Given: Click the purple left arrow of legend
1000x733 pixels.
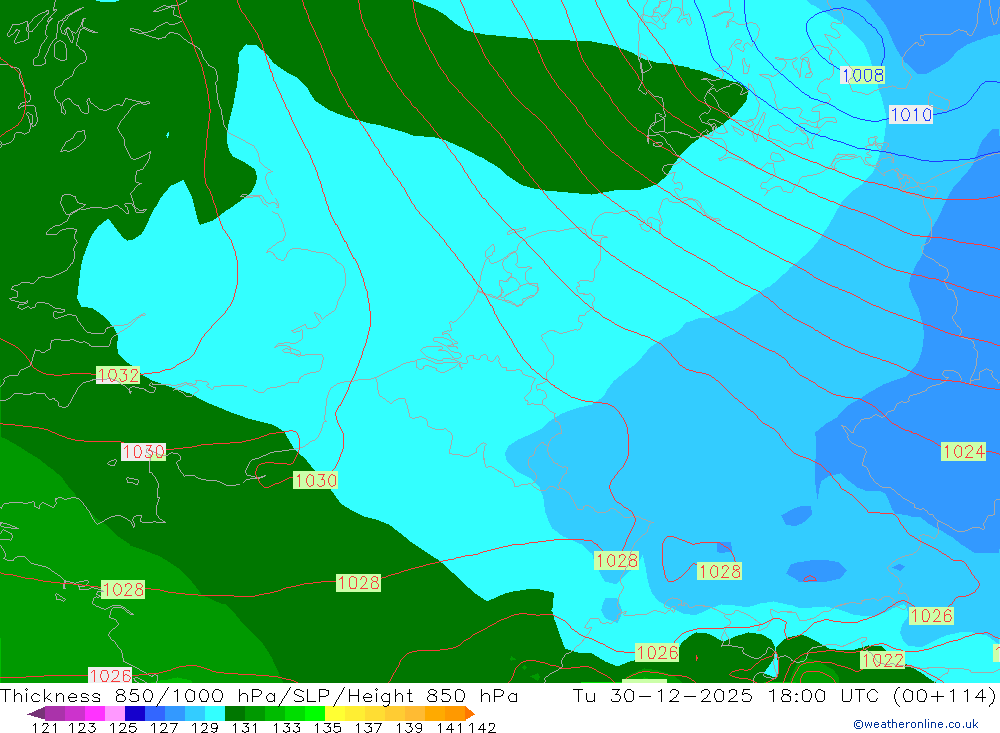Looking at the screenshot, I should coord(36,713).
